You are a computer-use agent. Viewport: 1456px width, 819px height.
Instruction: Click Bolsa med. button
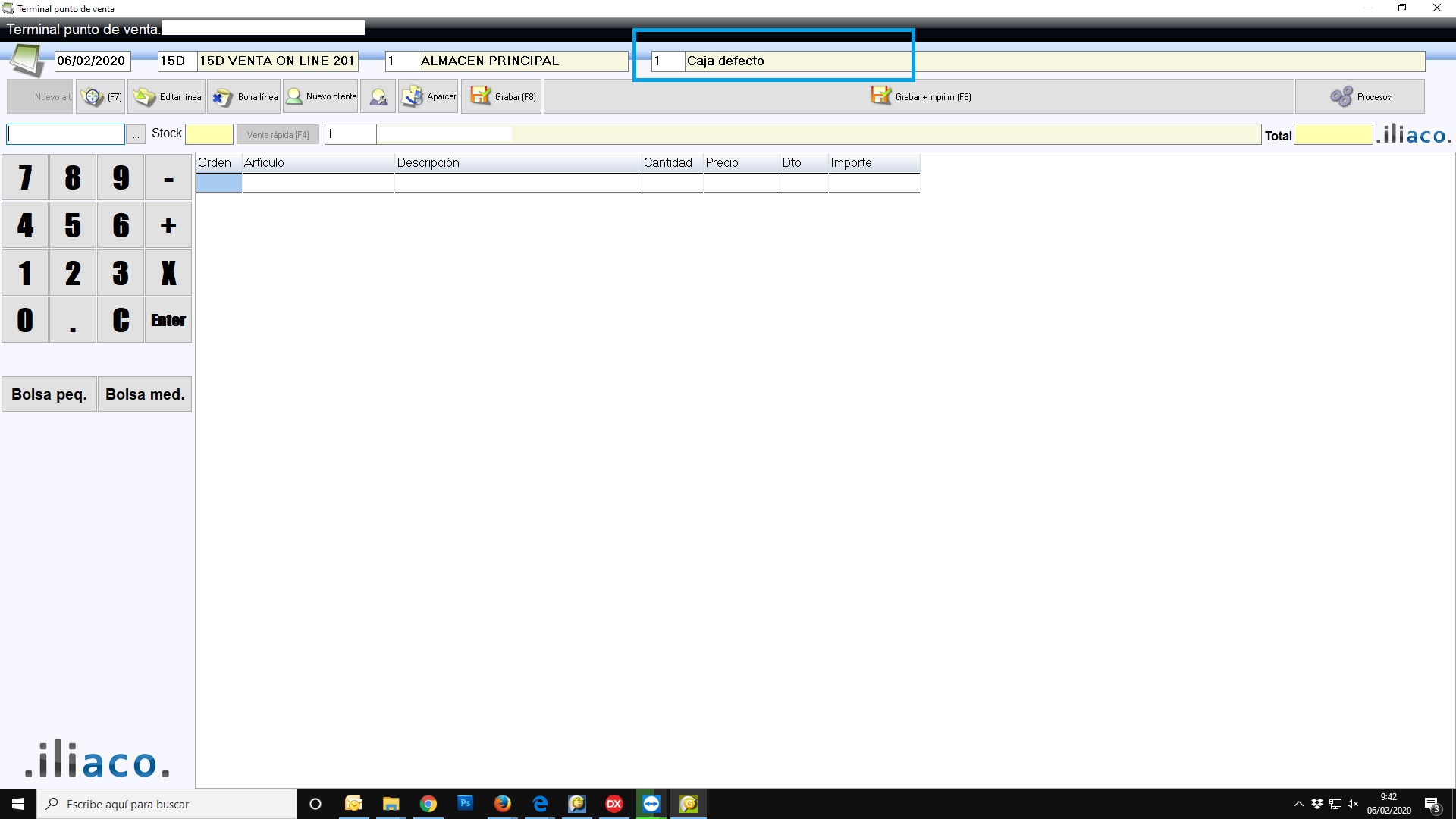point(145,394)
